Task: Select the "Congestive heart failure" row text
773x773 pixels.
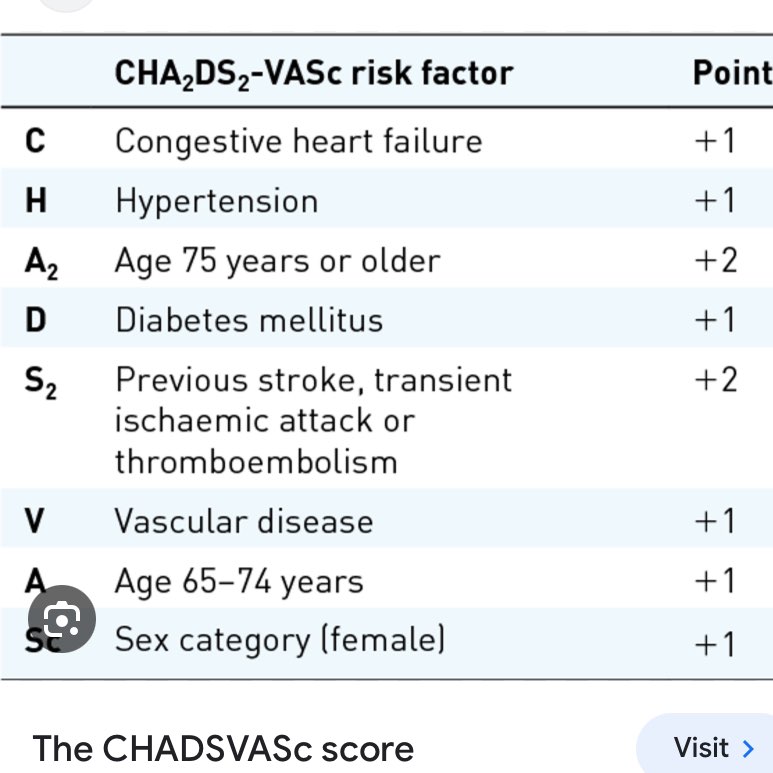Action: click(x=298, y=141)
